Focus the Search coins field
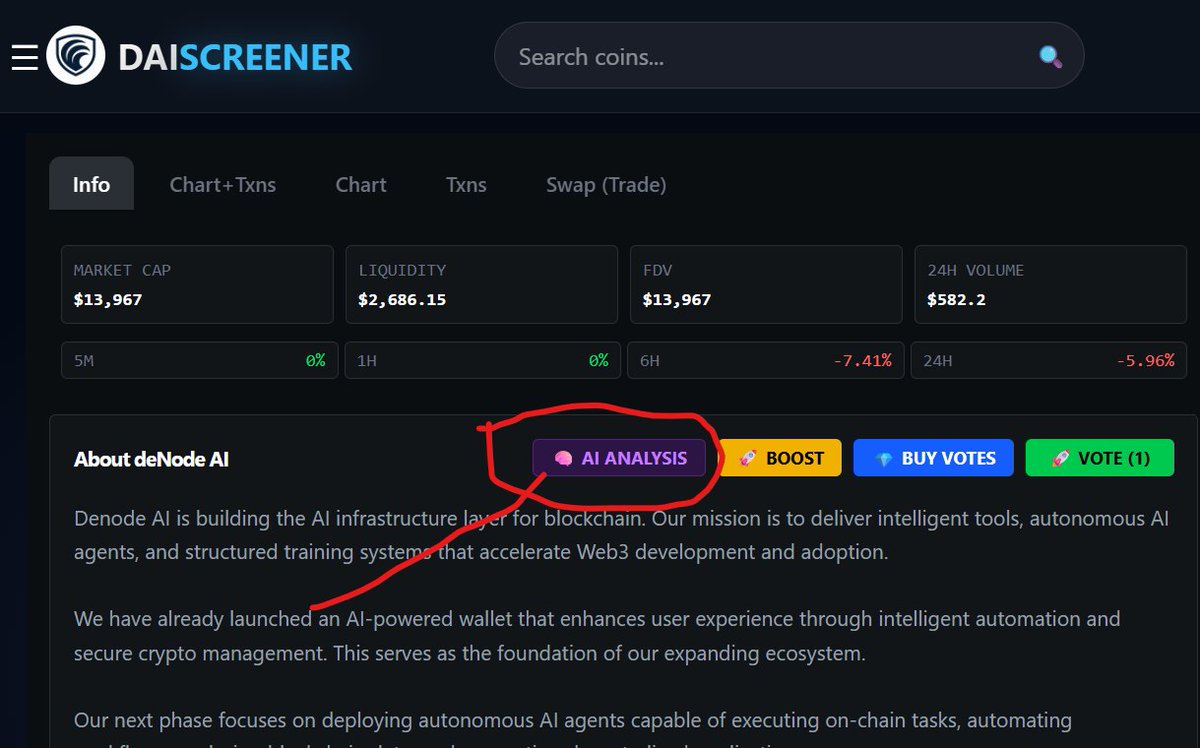The height and width of the screenshot is (748, 1200). (789, 56)
